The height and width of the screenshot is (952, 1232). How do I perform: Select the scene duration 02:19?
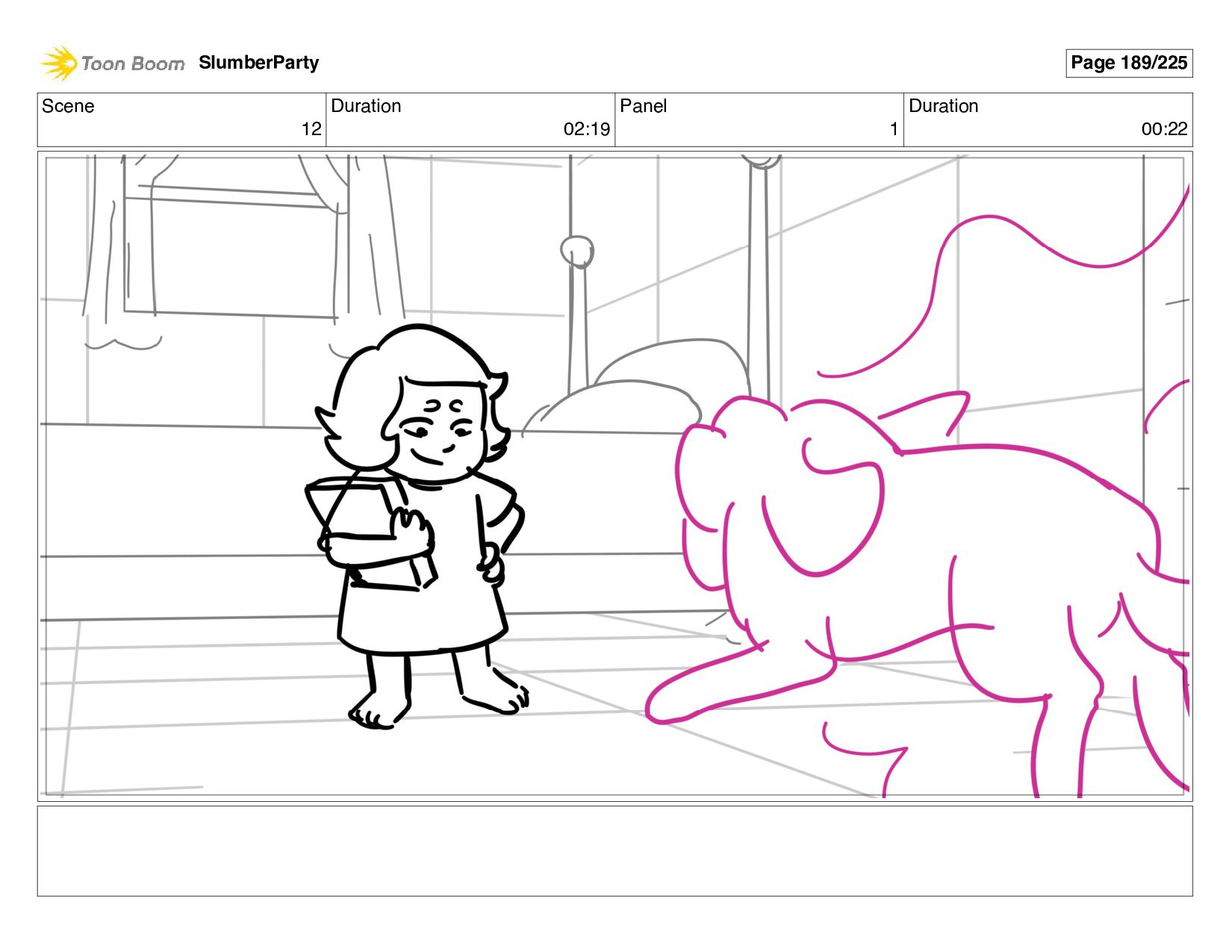(x=587, y=129)
